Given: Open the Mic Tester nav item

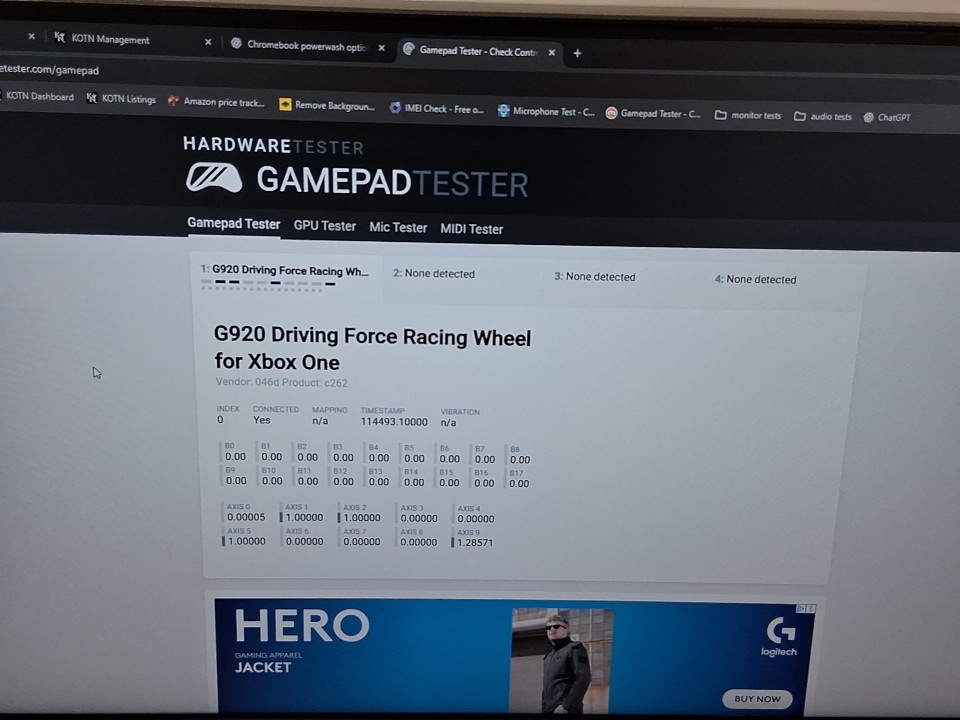Looking at the screenshot, I should coord(398,228).
